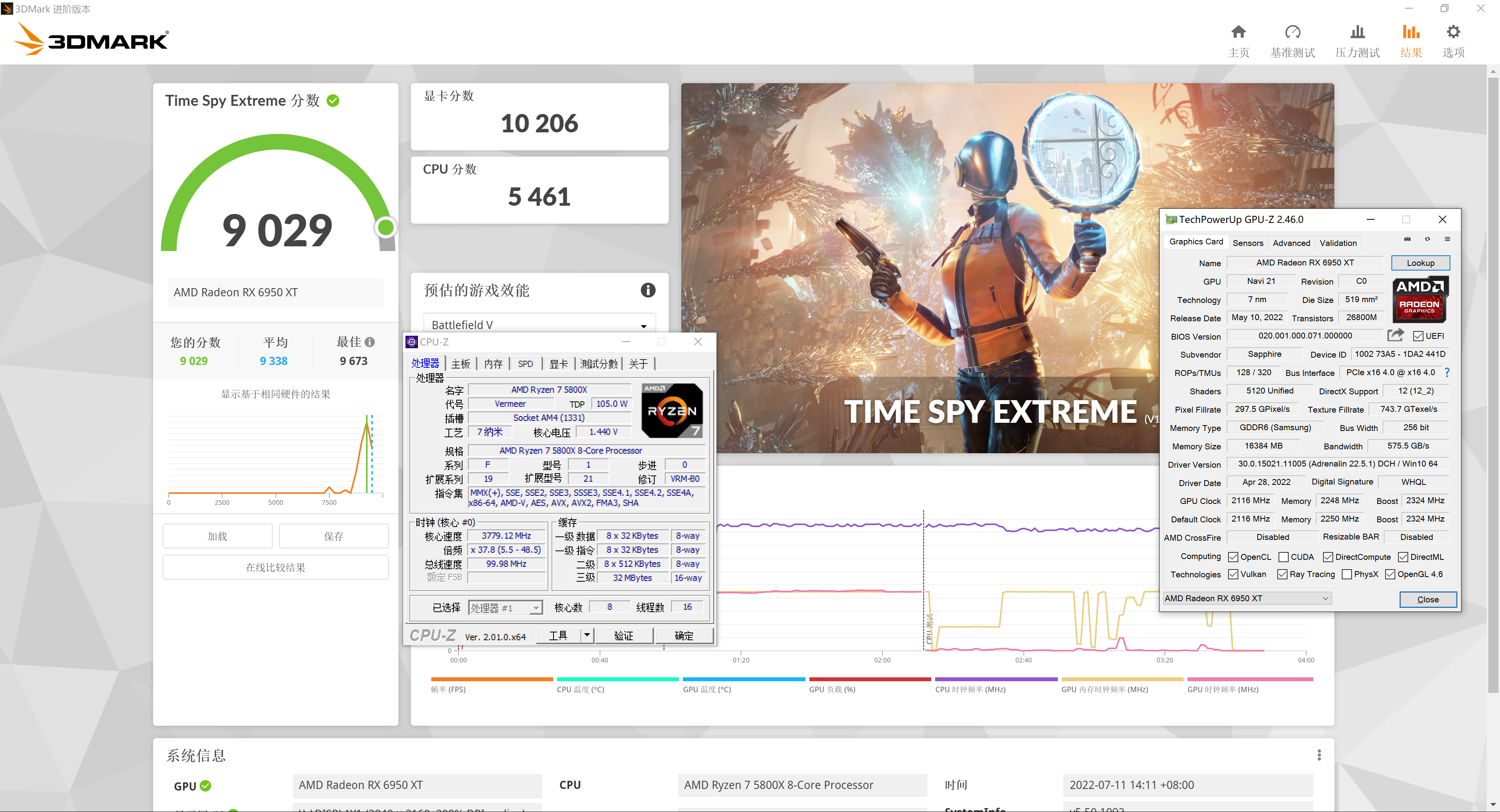
Task: Click the GPU-Z screenshot camera icon
Action: coord(1407,239)
